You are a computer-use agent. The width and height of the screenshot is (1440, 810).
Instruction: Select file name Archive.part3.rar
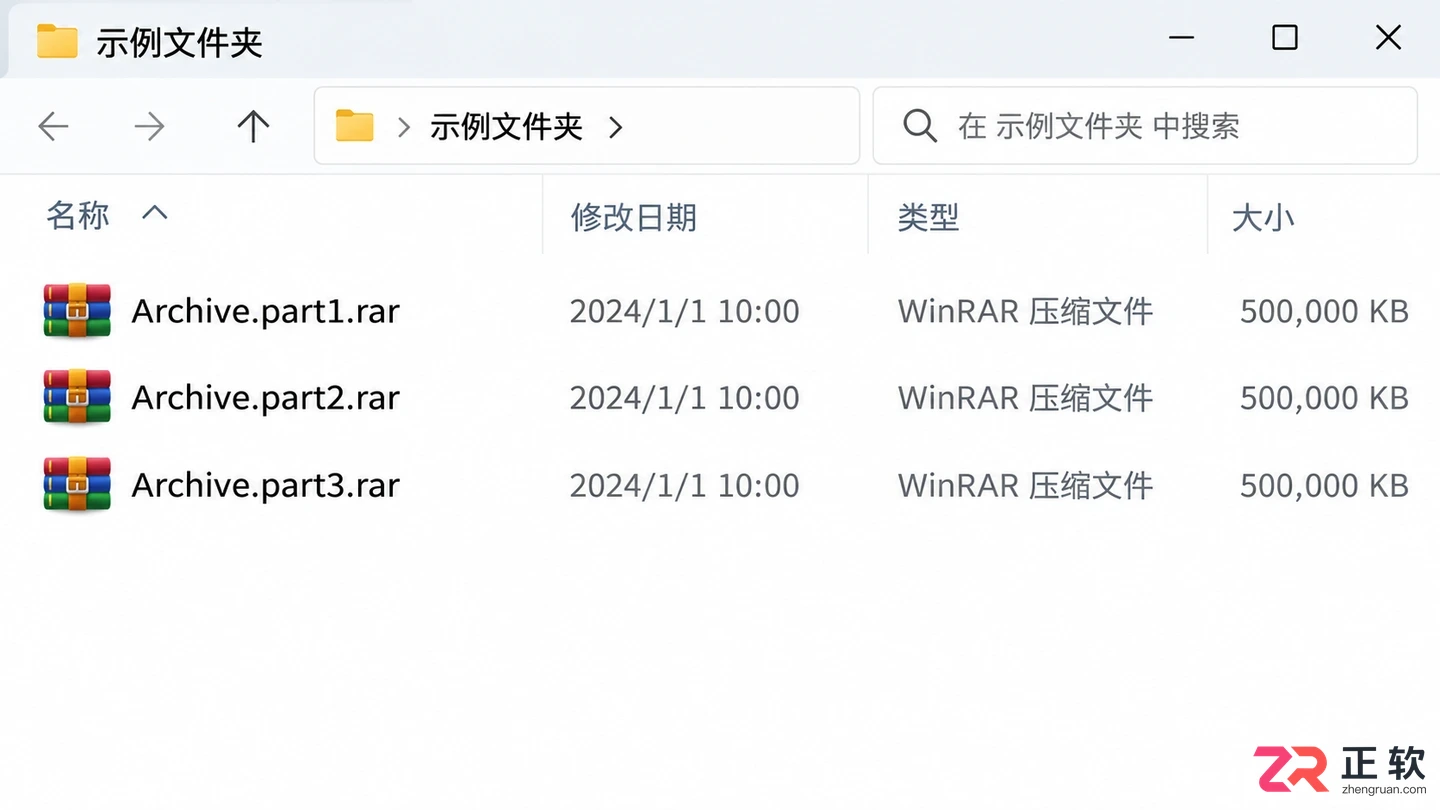tap(266, 486)
